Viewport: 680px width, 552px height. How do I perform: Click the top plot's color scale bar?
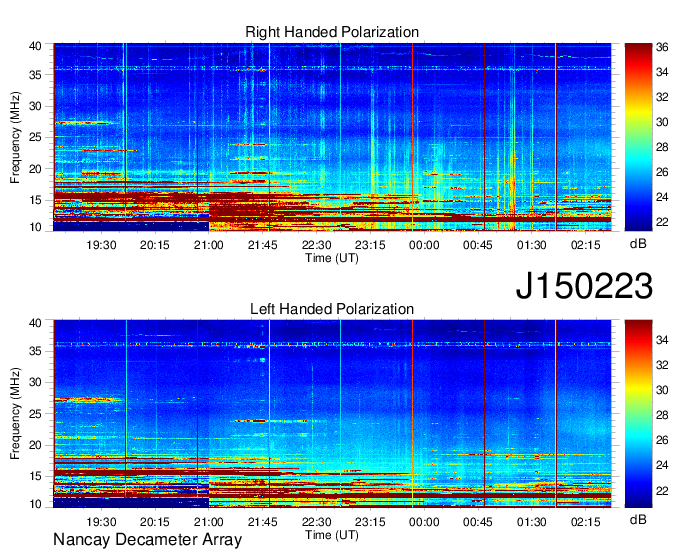pos(638,137)
